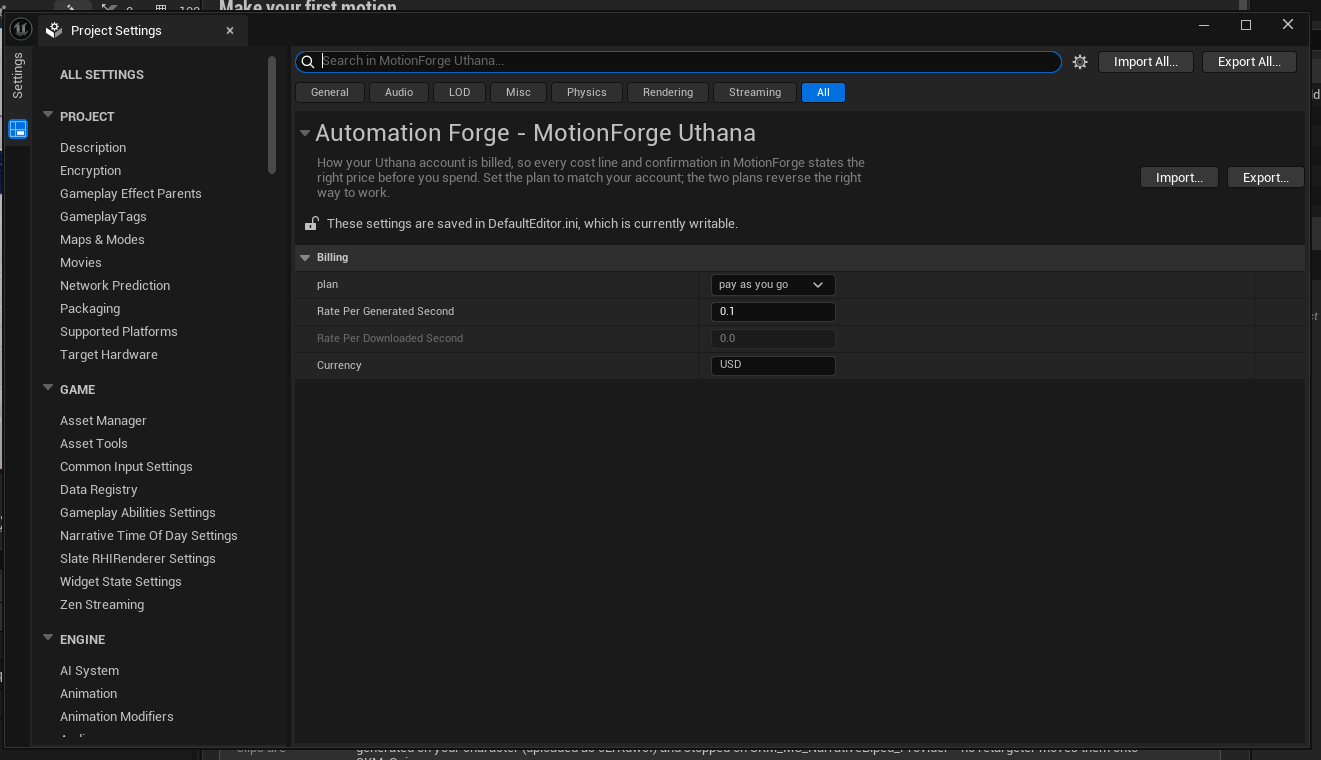The image size is (1321, 760).
Task: Click the Export All... button
Action: tap(1250, 62)
